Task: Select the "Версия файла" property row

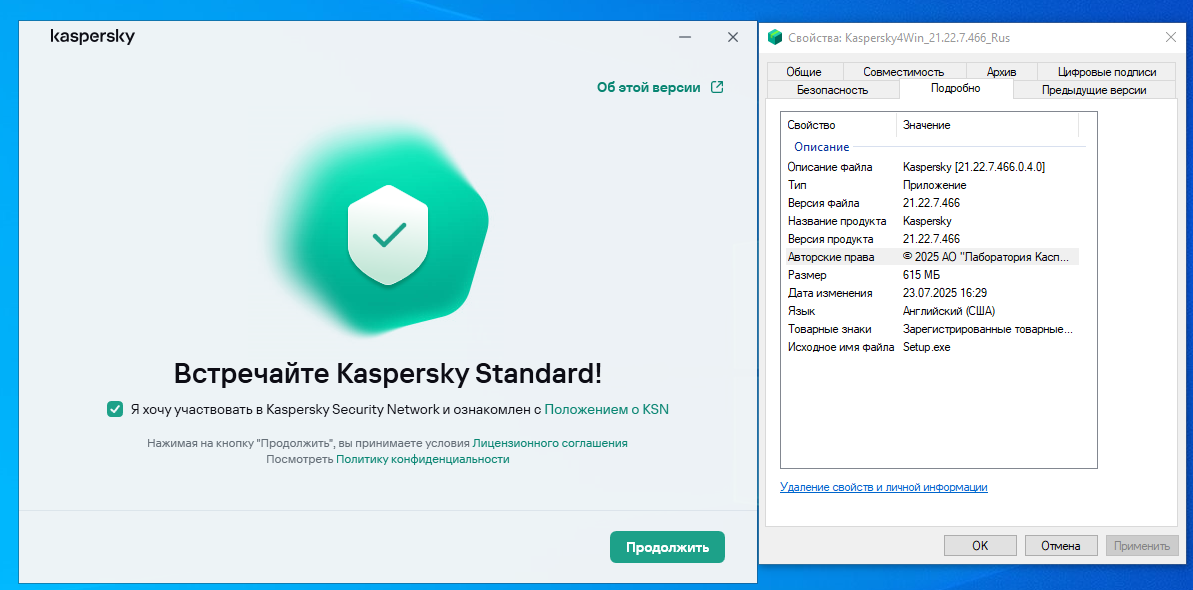Action: pos(931,203)
